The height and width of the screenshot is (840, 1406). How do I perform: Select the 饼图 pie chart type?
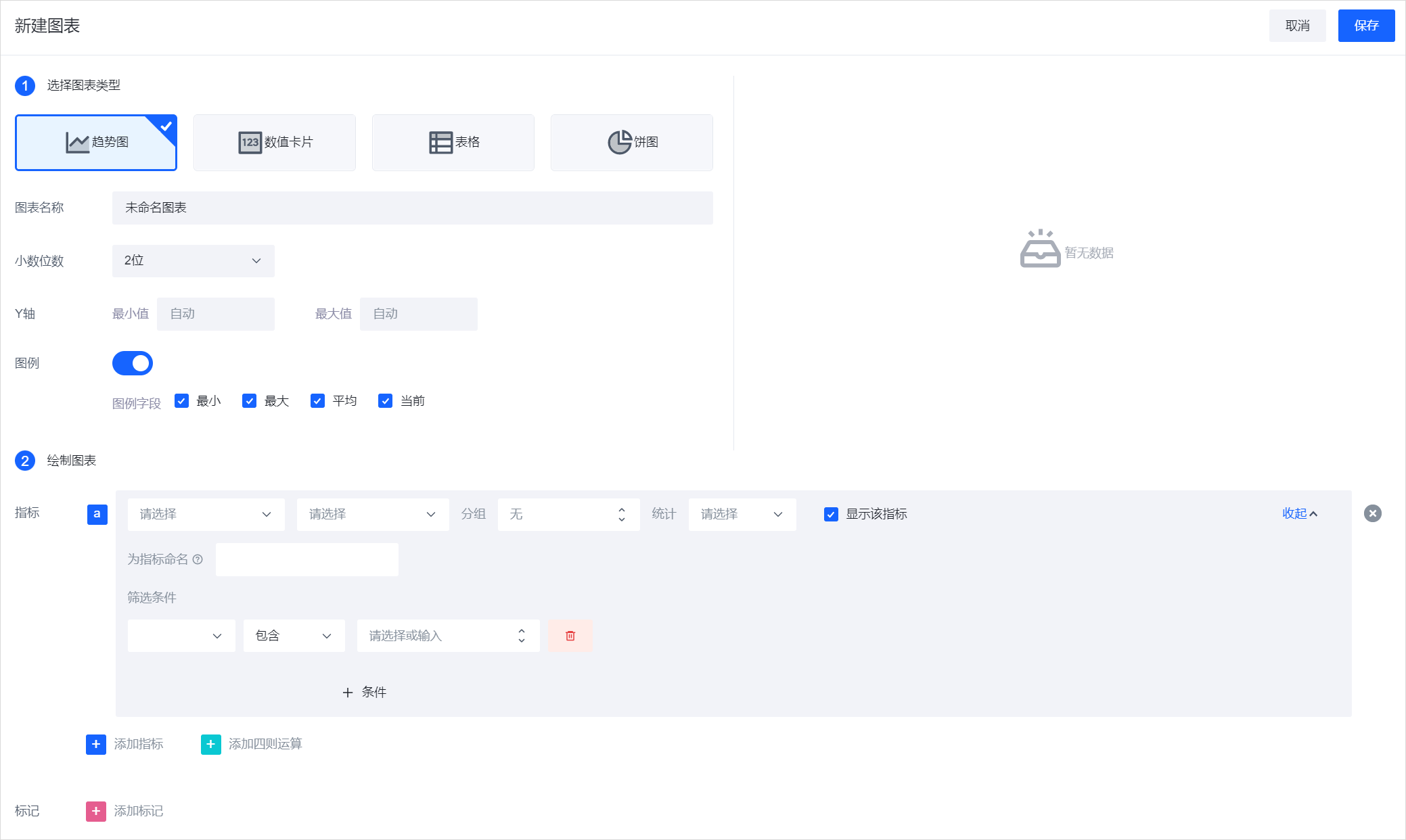click(x=632, y=143)
